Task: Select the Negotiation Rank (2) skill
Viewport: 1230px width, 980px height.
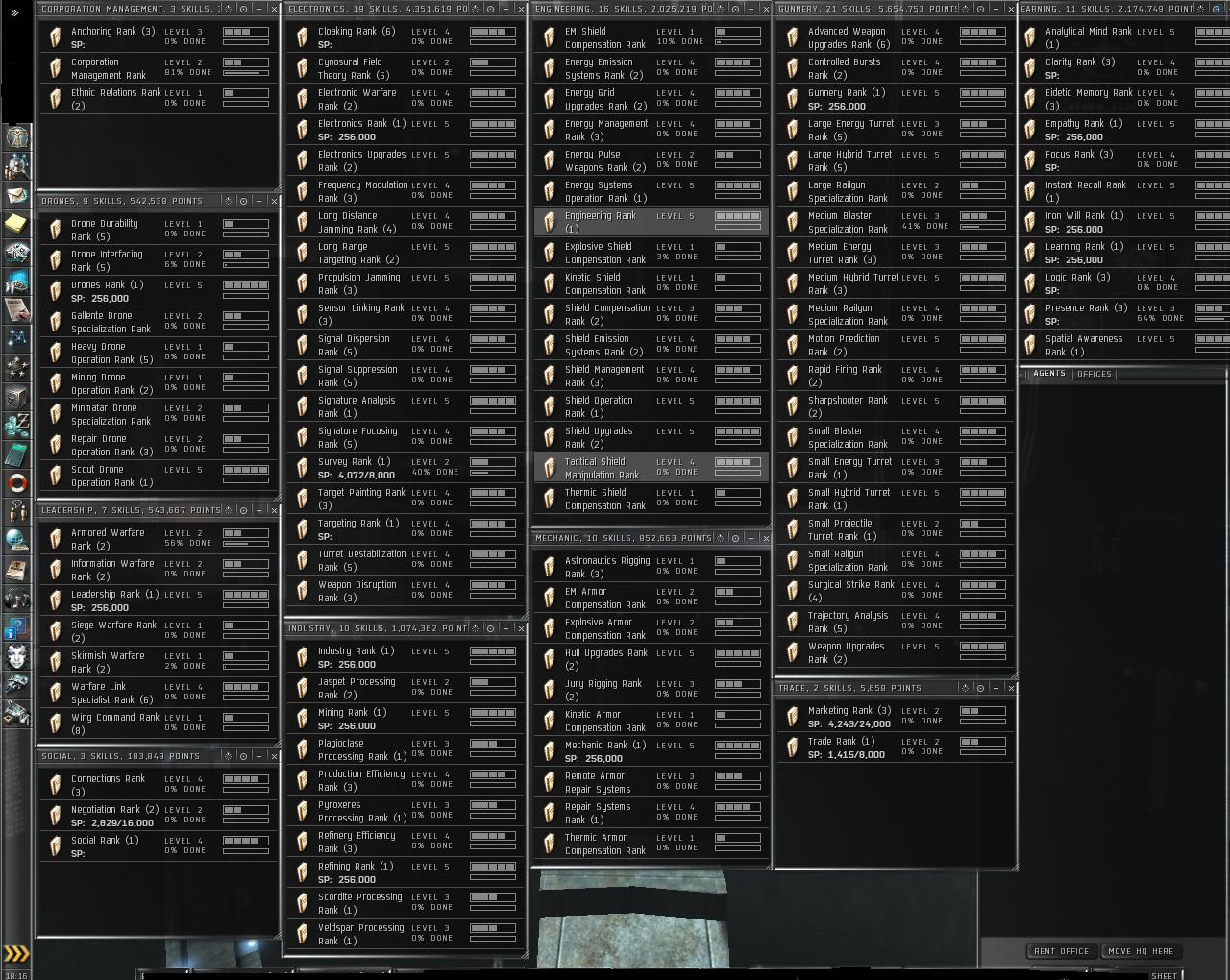Action: pos(158,816)
